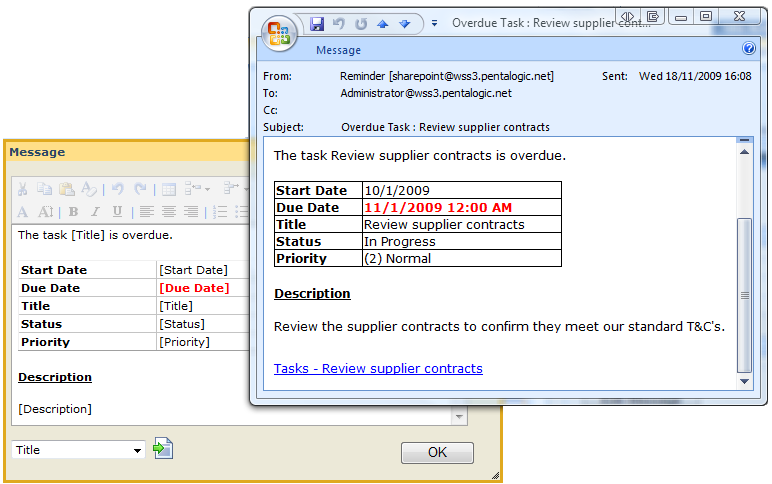This screenshot has height=484, width=772.
Task: Click the email body scroll-up arrow
Action: (x=744, y=152)
